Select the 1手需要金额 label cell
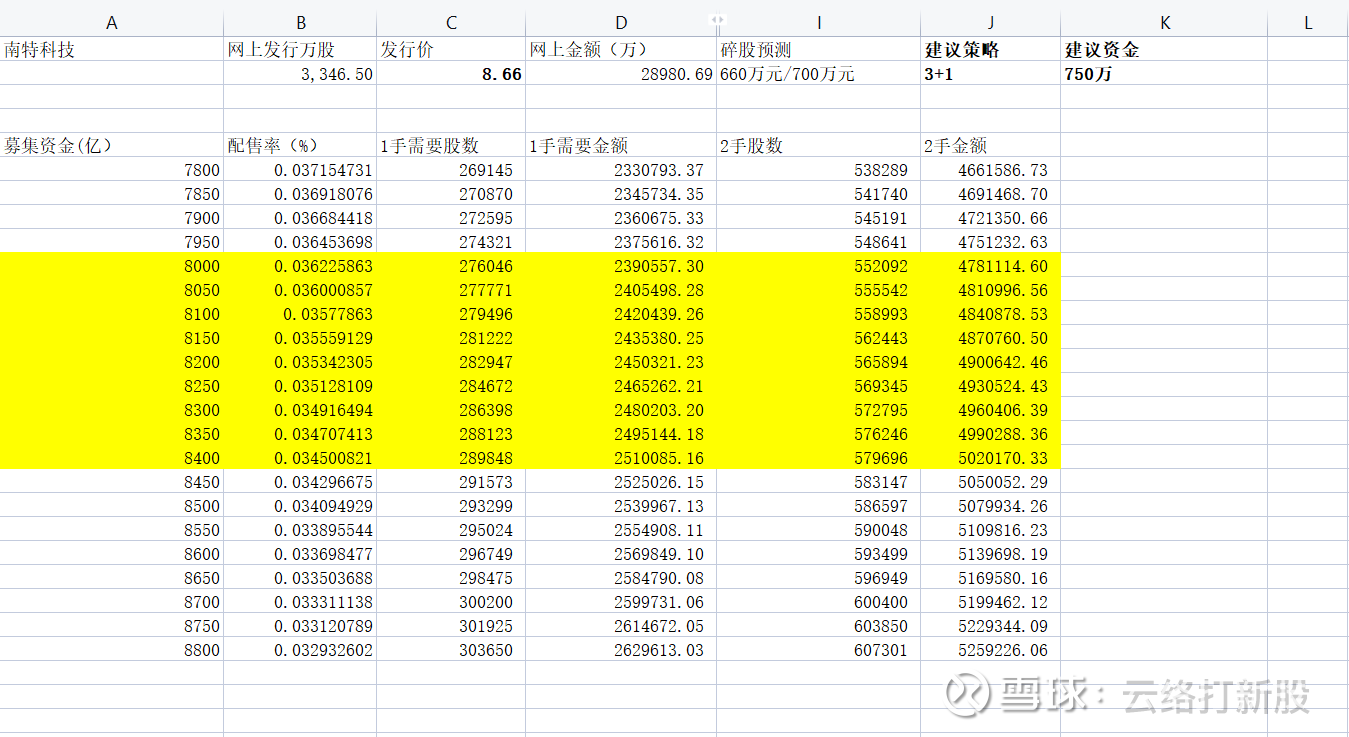 (621, 145)
